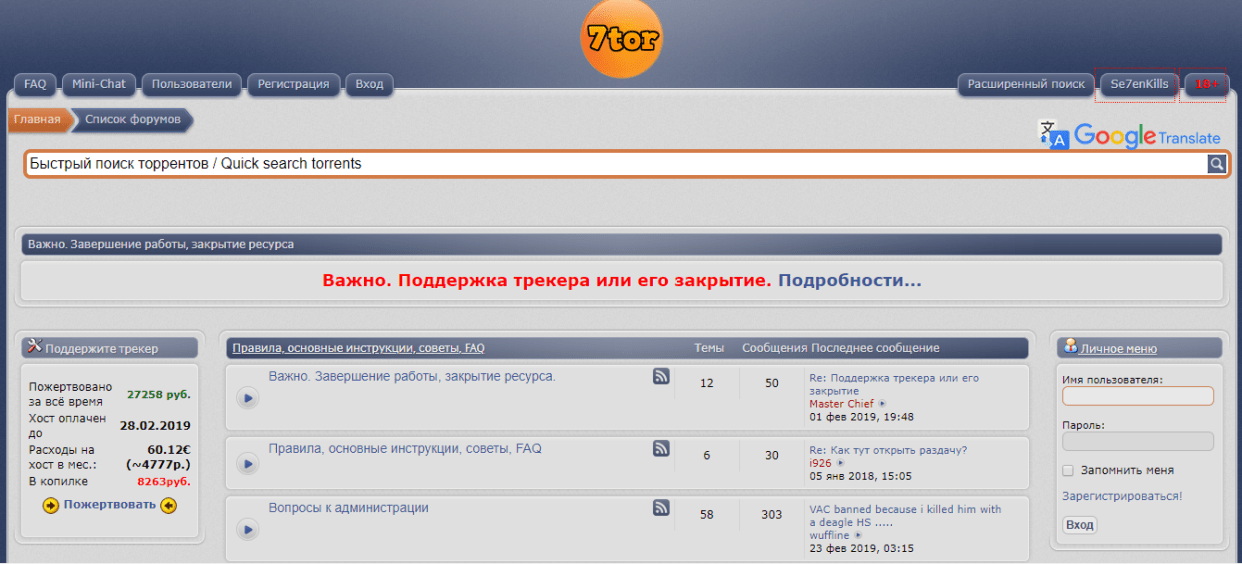
Task: Focus the Имя пользователя input field
Action: [1137, 396]
